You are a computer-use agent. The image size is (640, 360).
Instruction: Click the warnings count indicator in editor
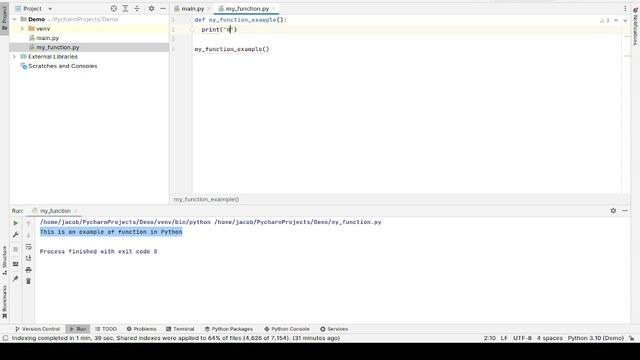pyautogui.click(x=604, y=20)
